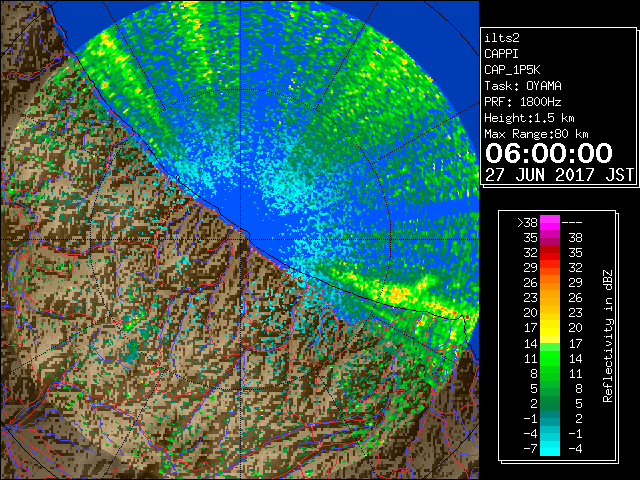Click the '-4' label at legend bottom right
This screenshot has width=640, height=480.
[575, 449]
